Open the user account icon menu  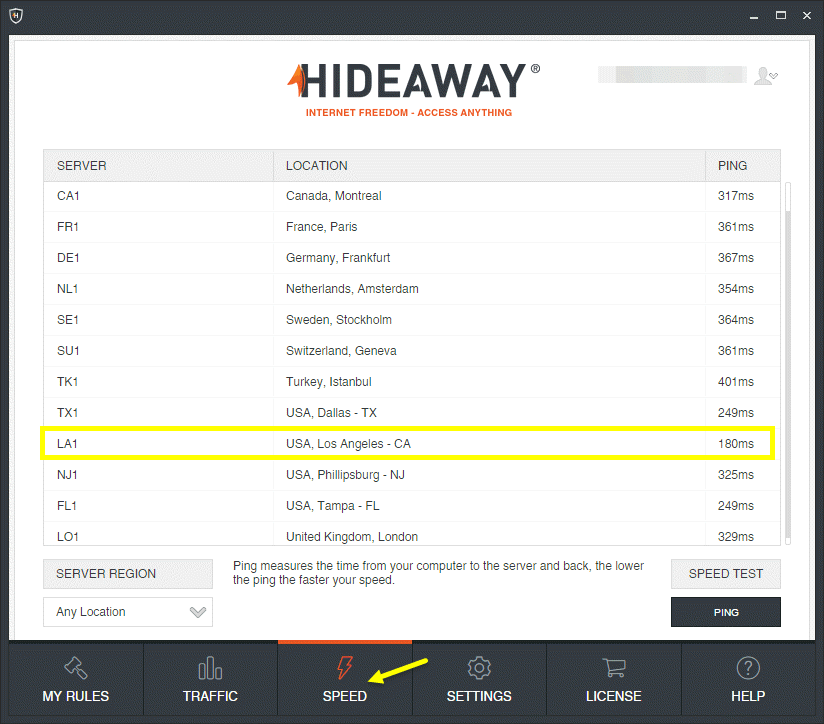(x=766, y=76)
